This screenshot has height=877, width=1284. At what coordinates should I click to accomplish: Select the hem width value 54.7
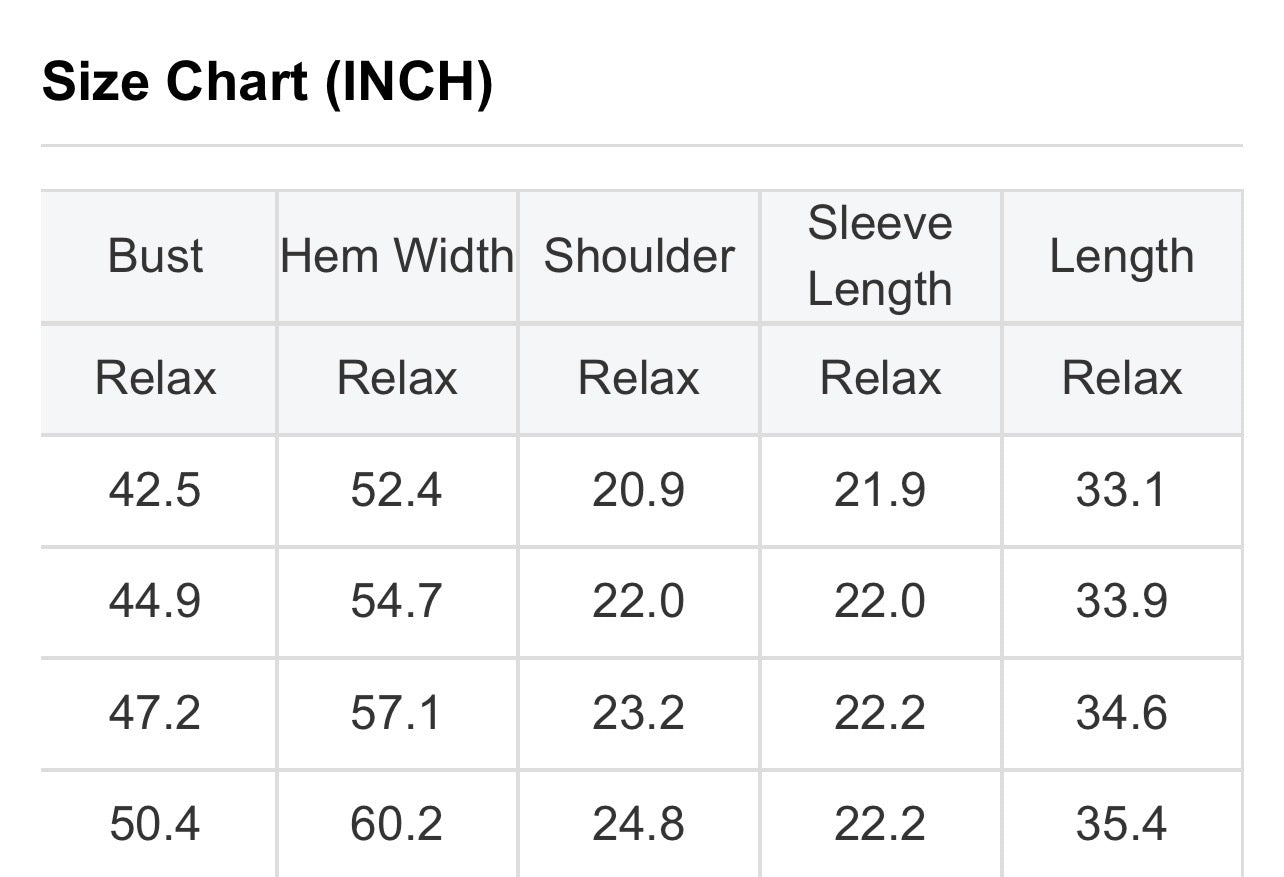click(396, 602)
